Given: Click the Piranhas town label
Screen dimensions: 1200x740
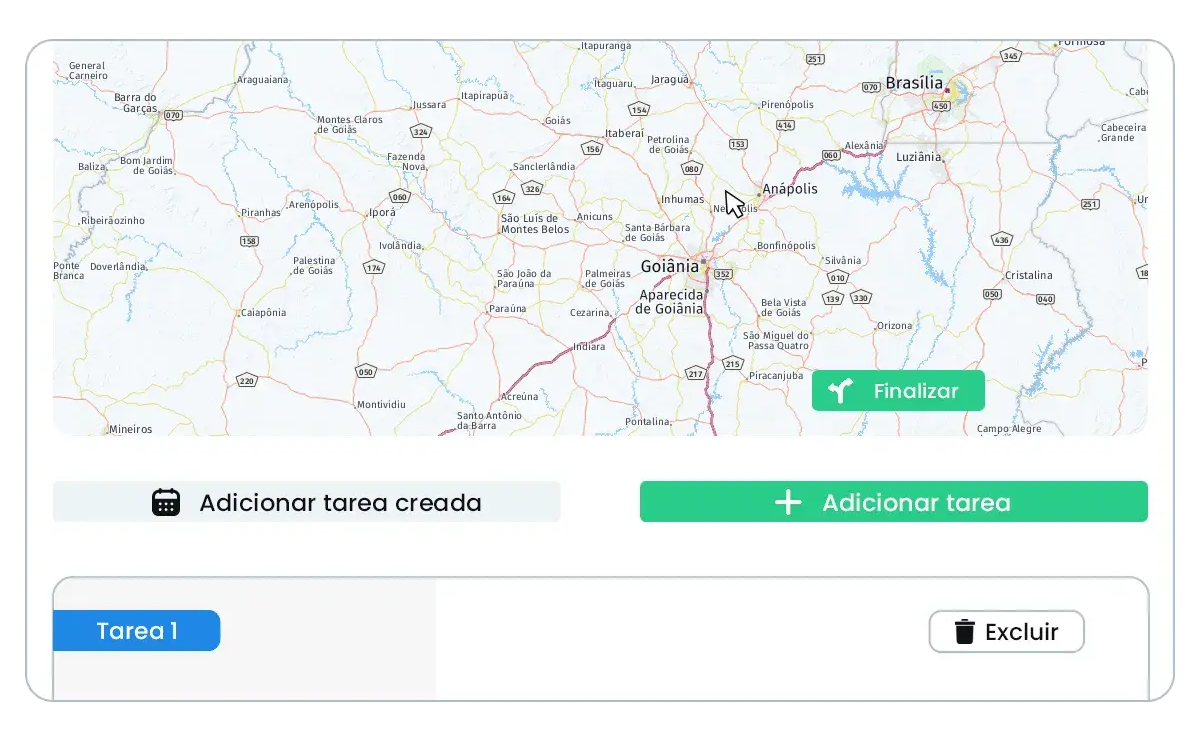Looking at the screenshot, I should click(261, 213).
